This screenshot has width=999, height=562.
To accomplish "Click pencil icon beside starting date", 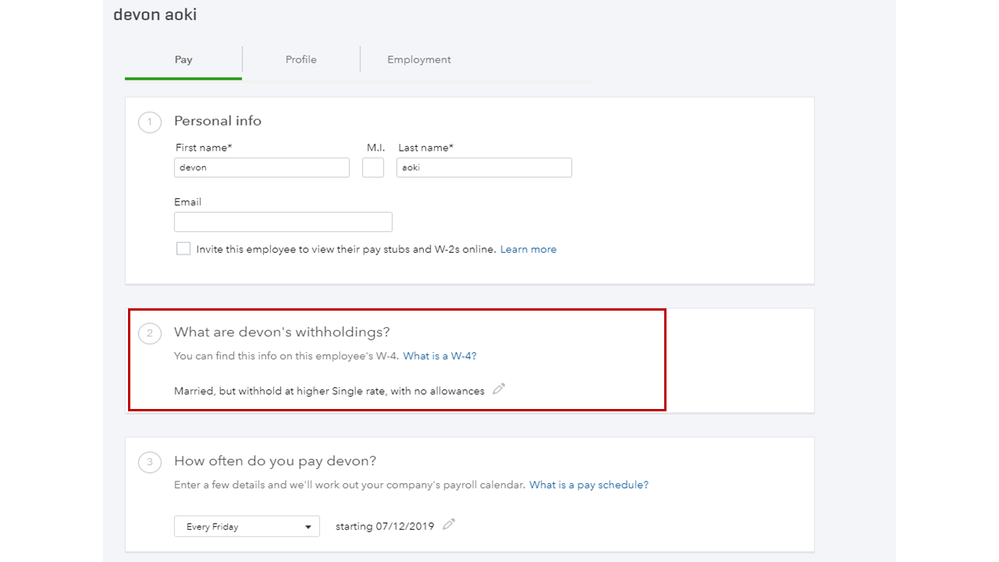I will pyautogui.click(x=449, y=524).
